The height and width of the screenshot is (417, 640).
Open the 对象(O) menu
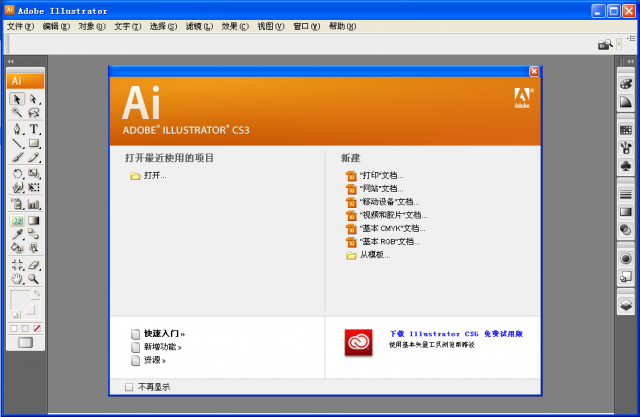coord(92,27)
